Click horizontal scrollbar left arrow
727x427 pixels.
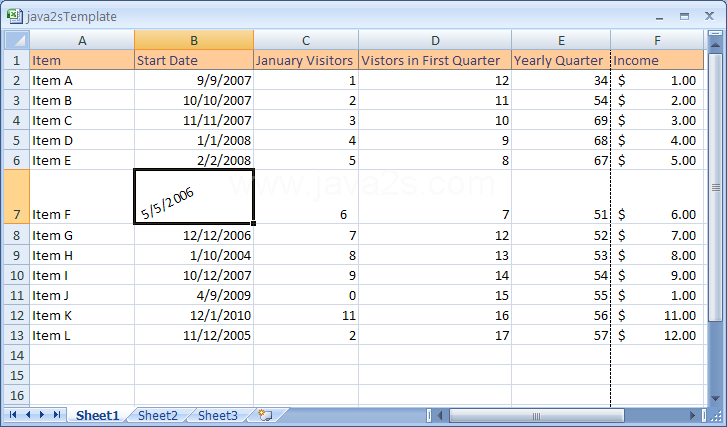click(x=440, y=415)
